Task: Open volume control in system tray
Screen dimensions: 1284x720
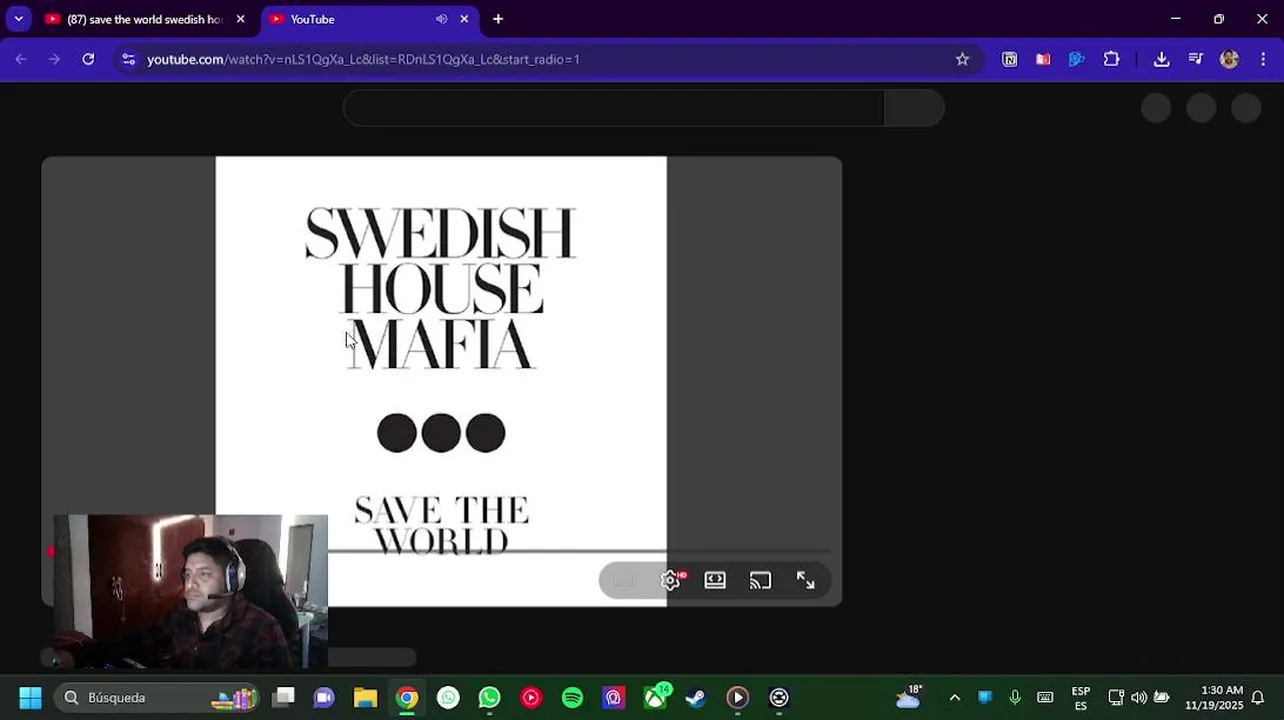Action: [x=1139, y=698]
